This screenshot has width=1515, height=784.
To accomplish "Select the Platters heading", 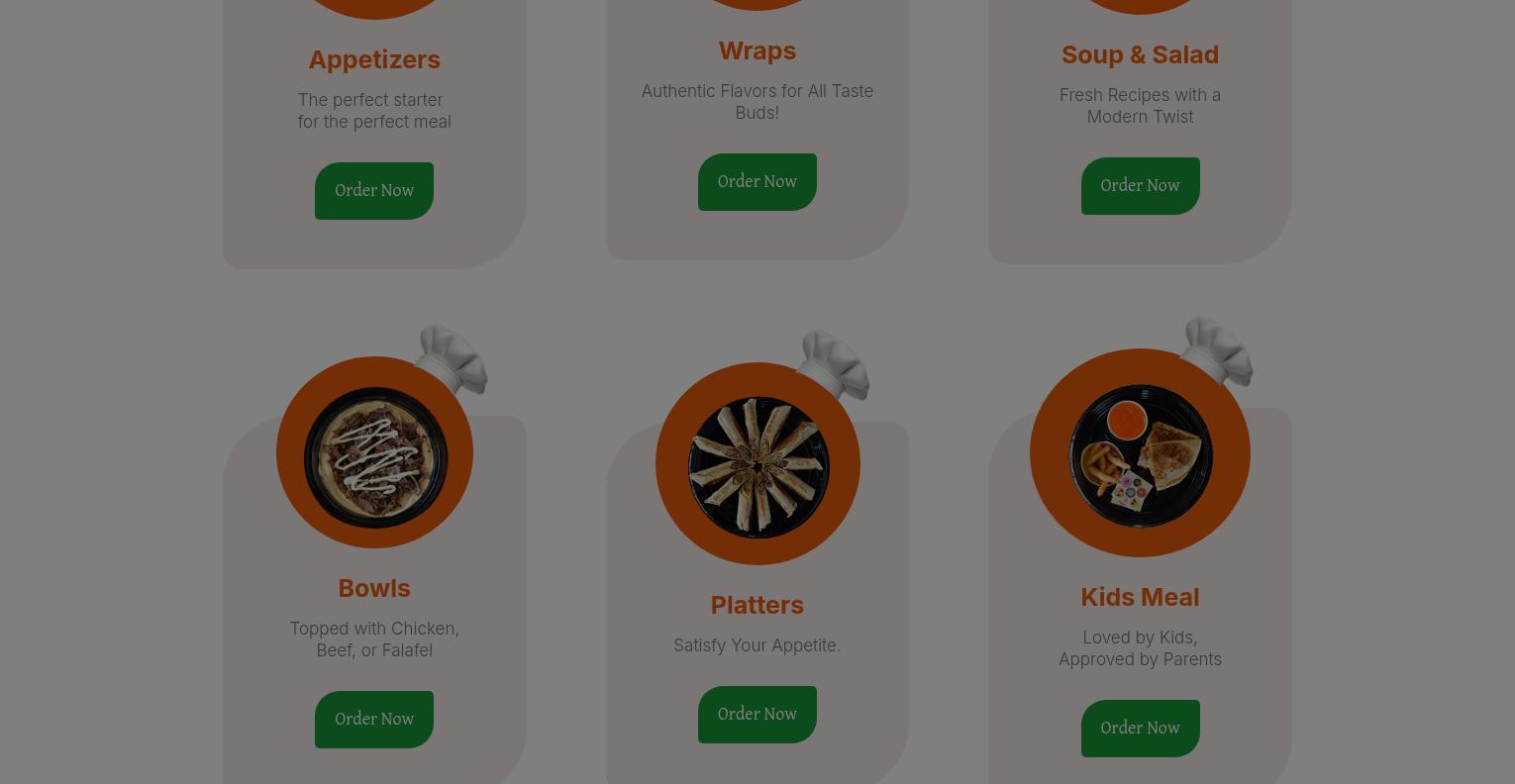I will click(x=757, y=605).
